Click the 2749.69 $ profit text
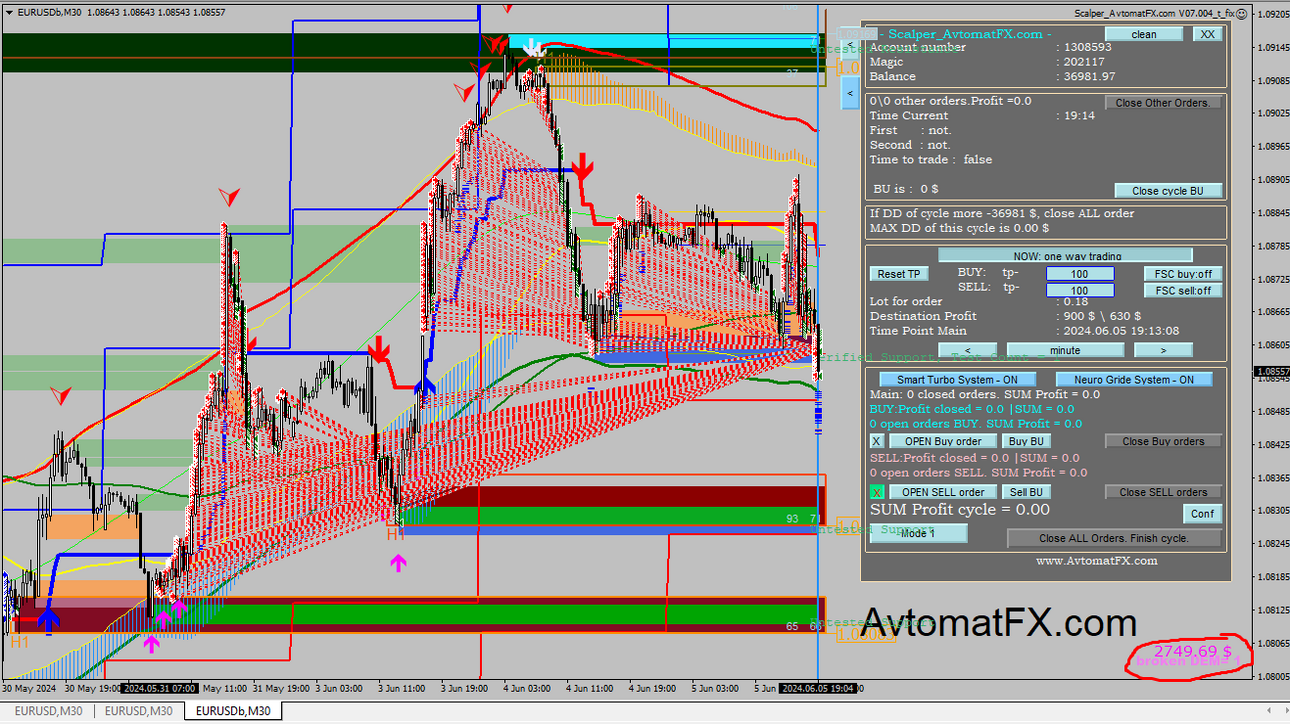The image size is (1290, 724). coord(1192,651)
